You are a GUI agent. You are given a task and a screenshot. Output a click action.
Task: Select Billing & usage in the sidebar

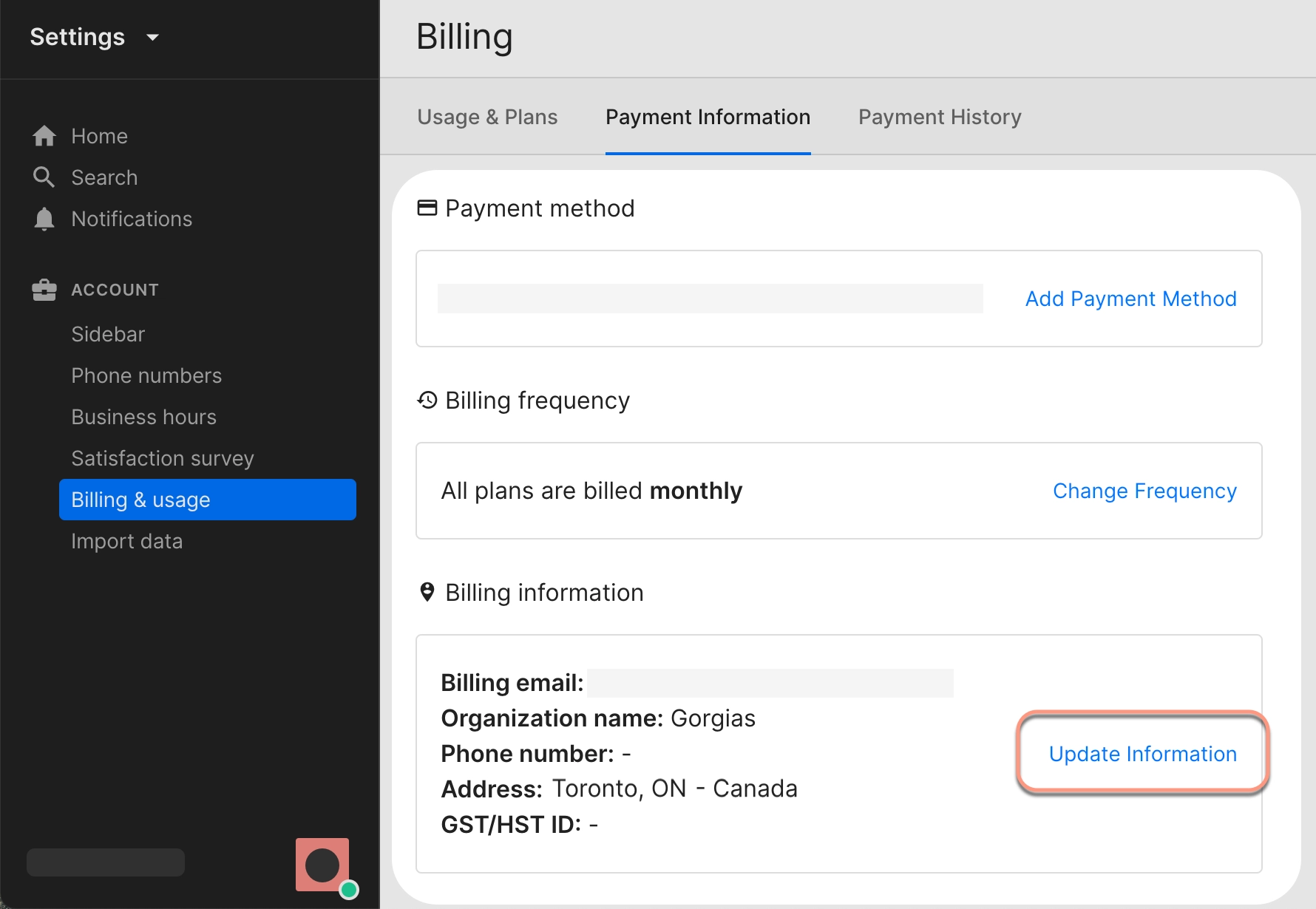pos(140,500)
